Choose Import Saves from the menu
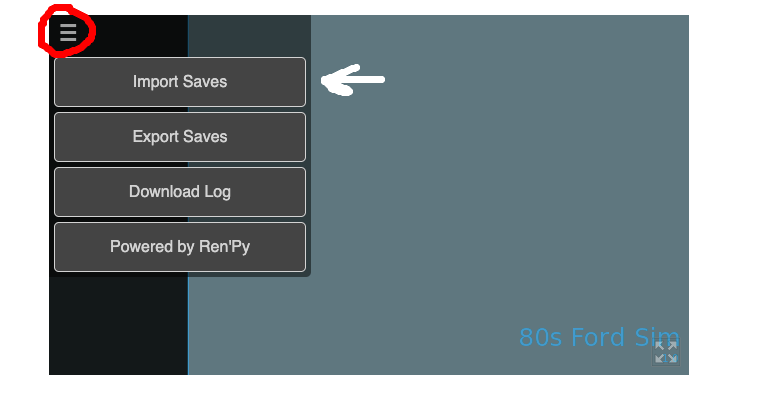 (180, 82)
